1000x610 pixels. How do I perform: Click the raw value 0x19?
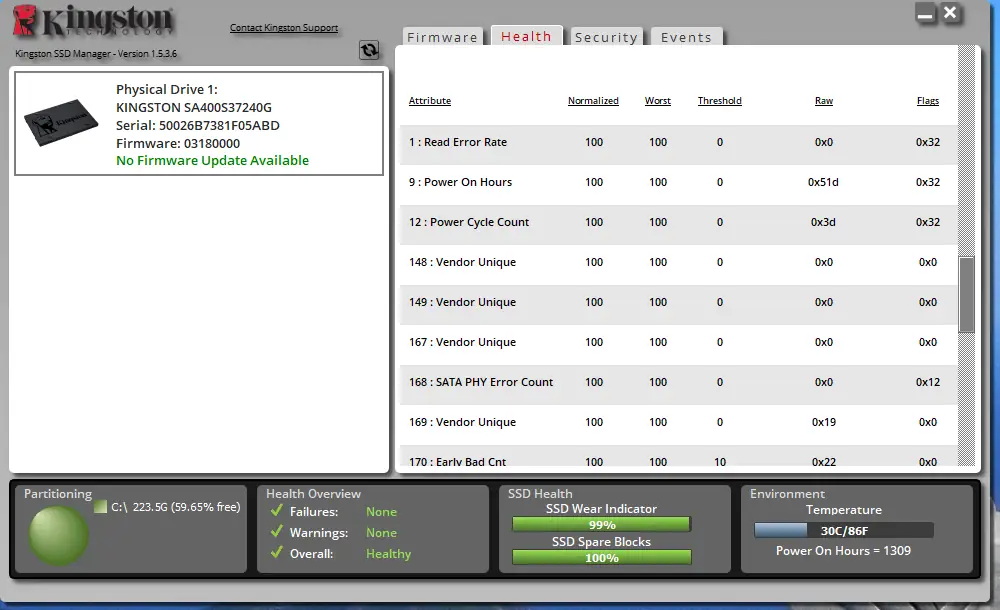[823, 422]
